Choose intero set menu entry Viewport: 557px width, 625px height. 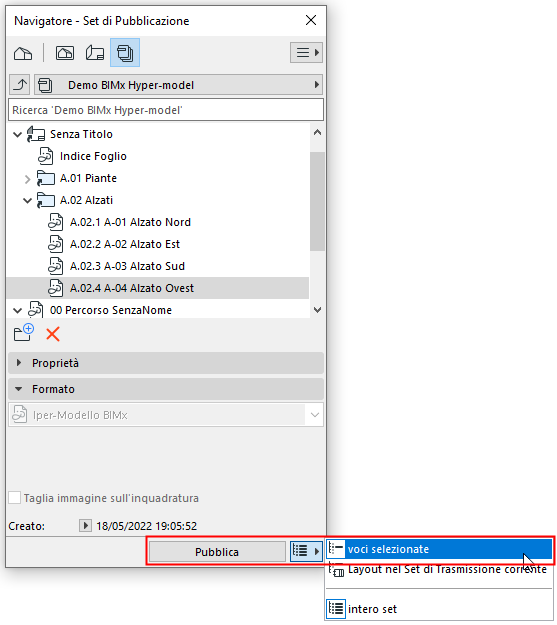pos(439,609)
